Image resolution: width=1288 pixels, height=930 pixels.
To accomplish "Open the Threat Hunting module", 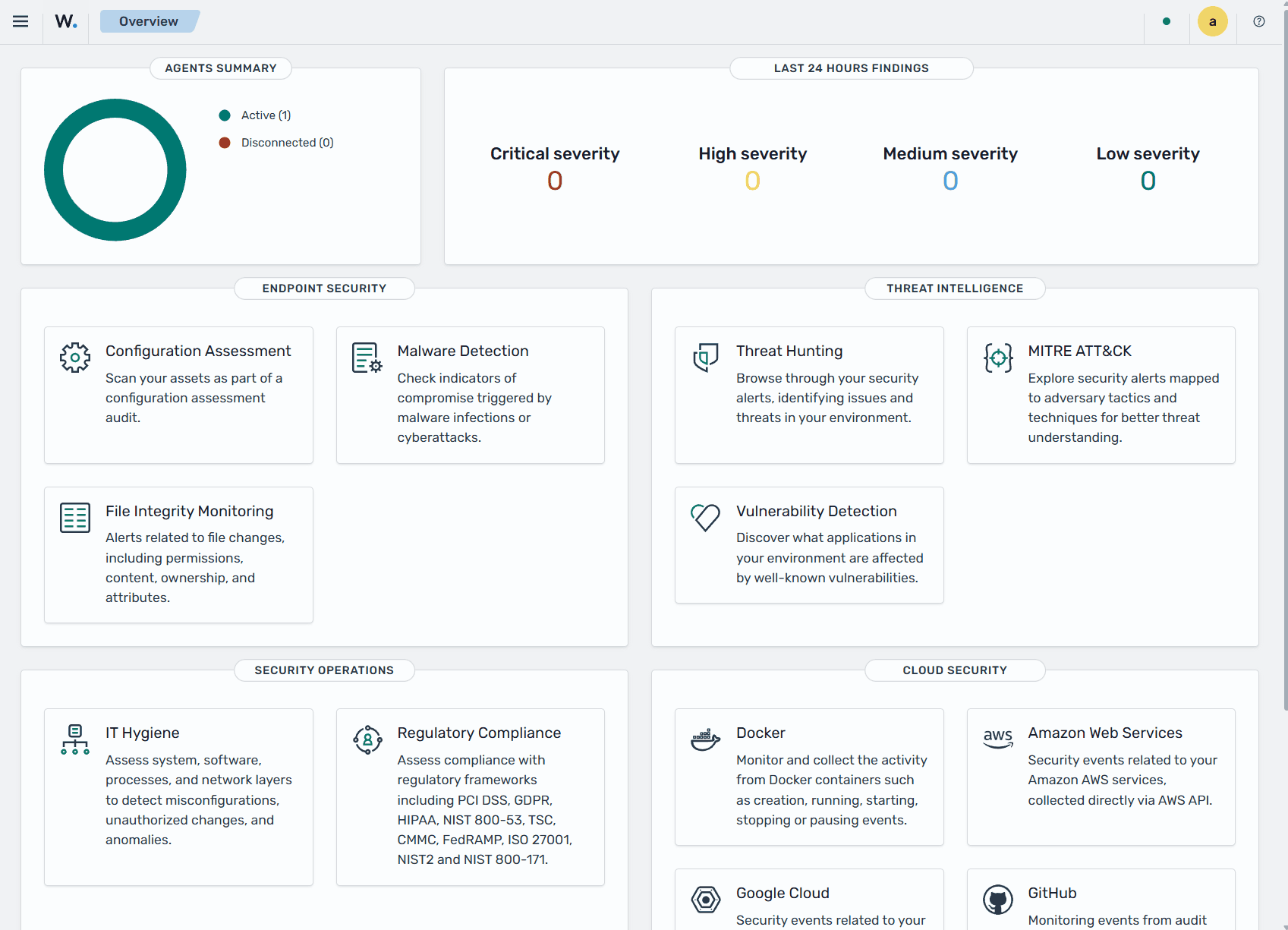I will [x=809, y=395].
